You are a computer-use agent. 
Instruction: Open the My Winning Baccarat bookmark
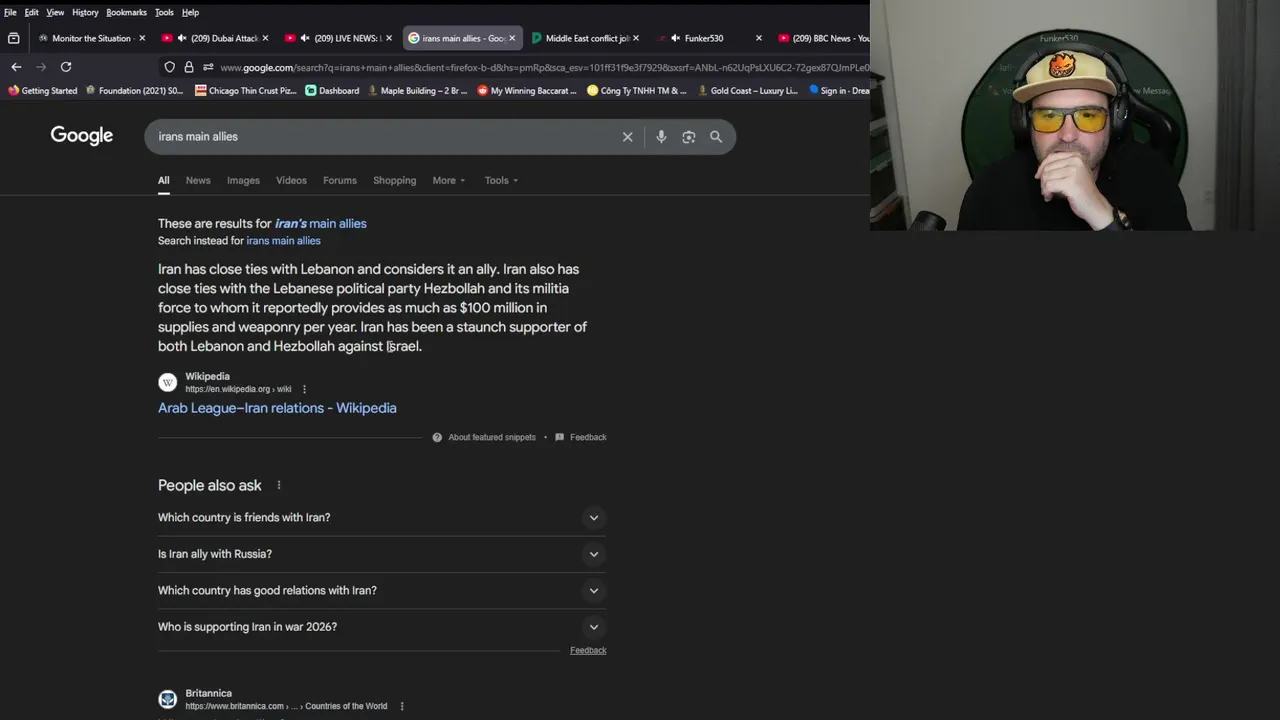[x=527, y=91]
